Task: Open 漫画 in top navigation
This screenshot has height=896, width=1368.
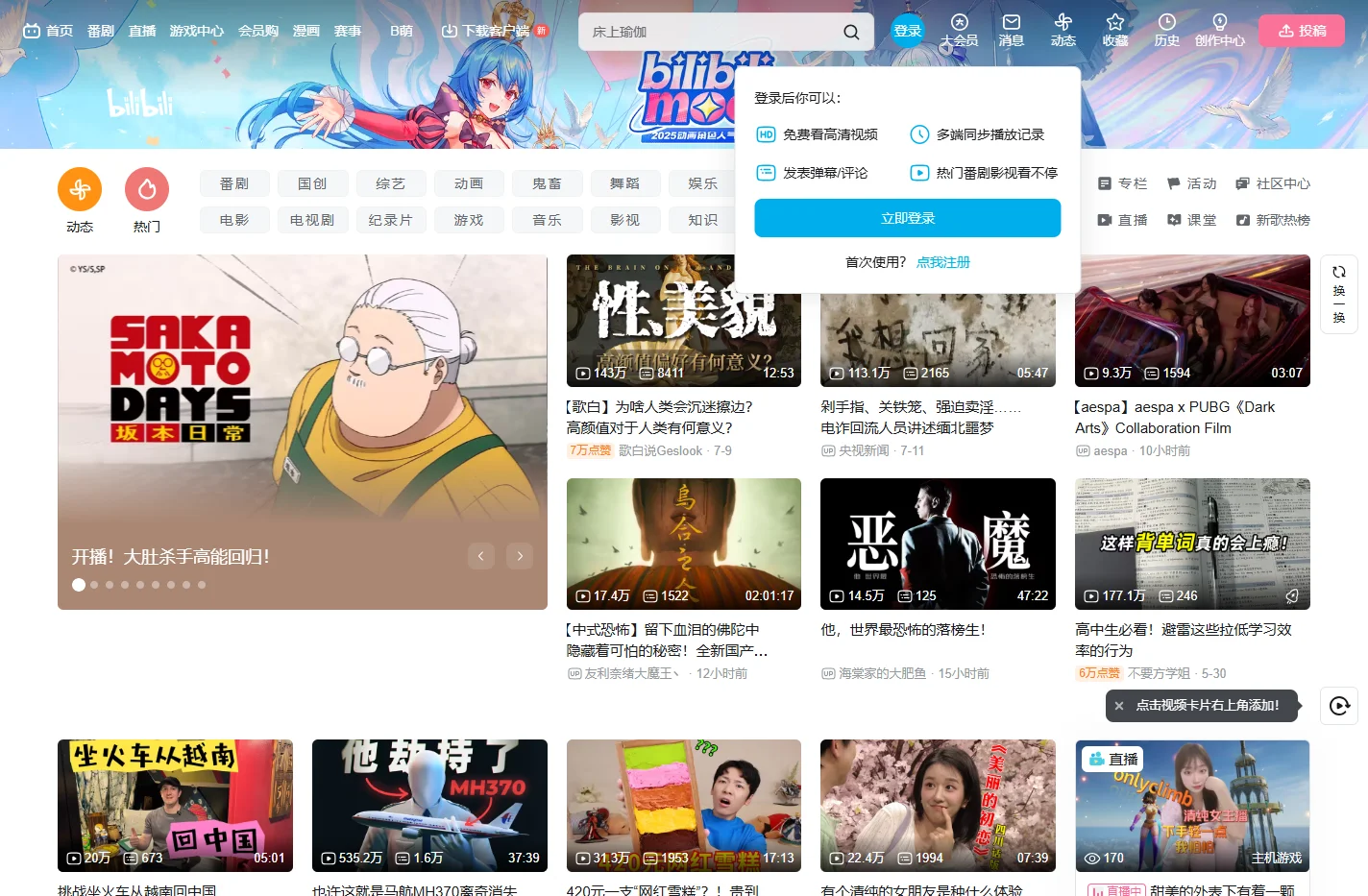Action: tap(306, 31)
